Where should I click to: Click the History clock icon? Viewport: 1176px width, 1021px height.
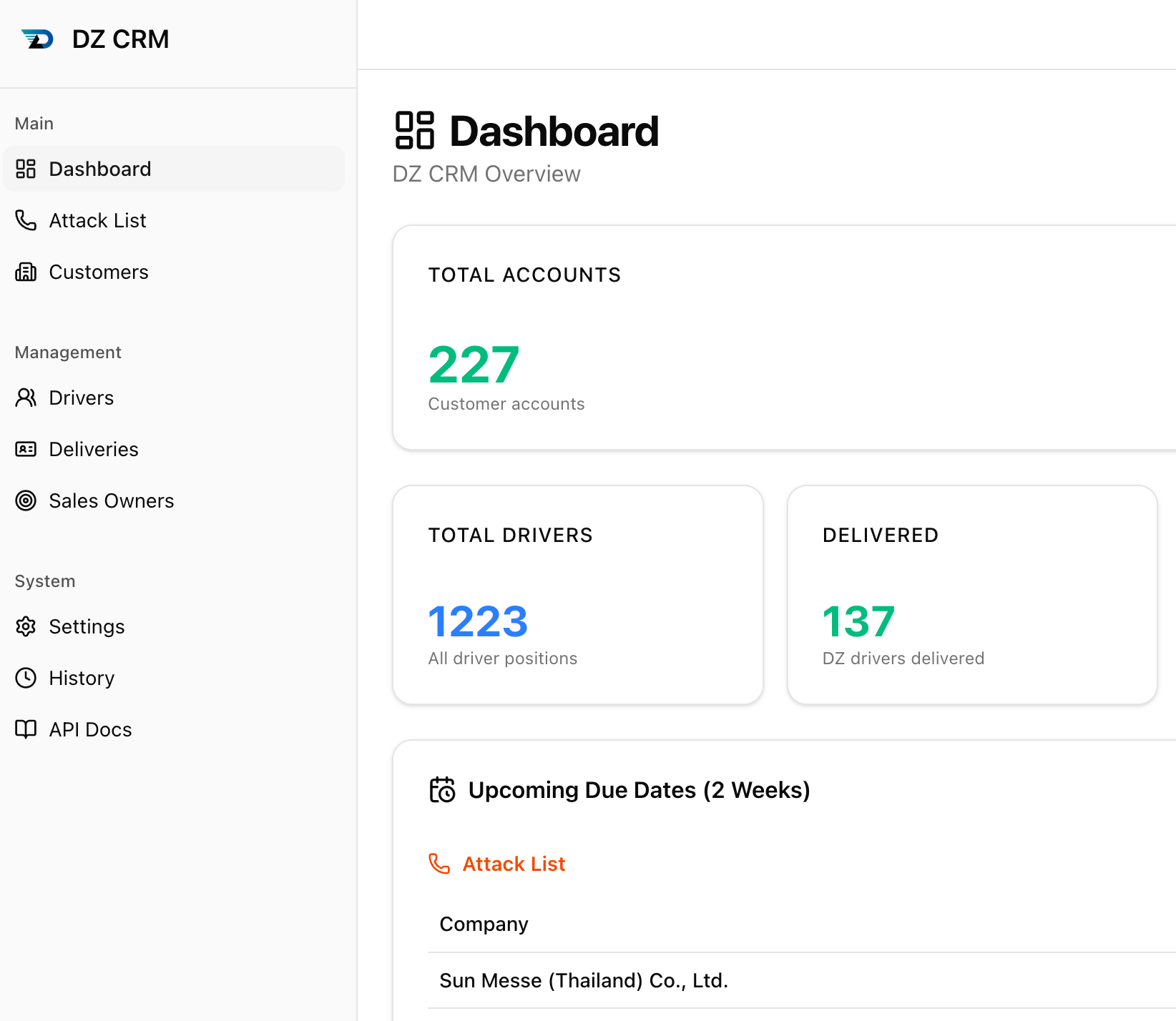[x=26, y=678]
